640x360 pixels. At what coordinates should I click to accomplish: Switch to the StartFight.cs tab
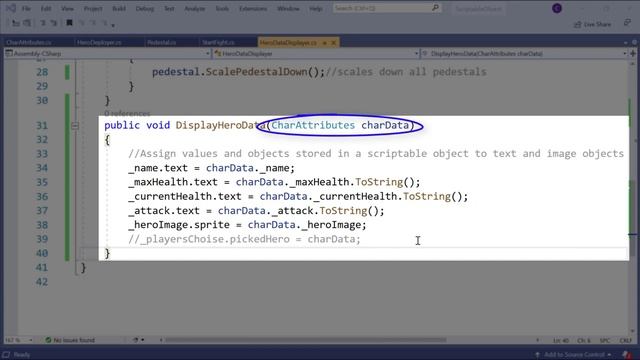click(218, 42)
